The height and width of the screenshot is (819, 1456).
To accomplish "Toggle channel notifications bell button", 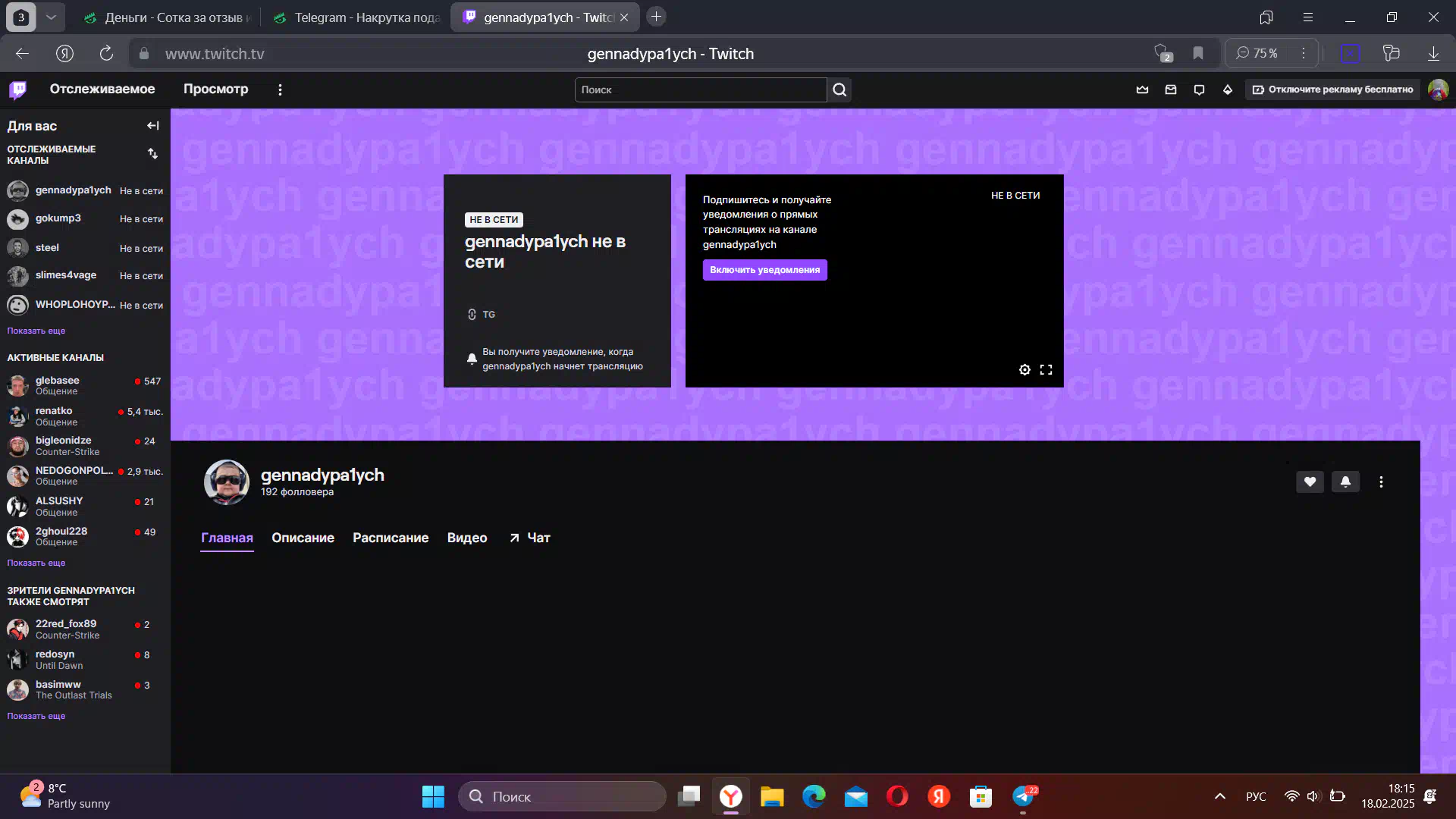I will pyautogui.click(x=1345, y=482).
